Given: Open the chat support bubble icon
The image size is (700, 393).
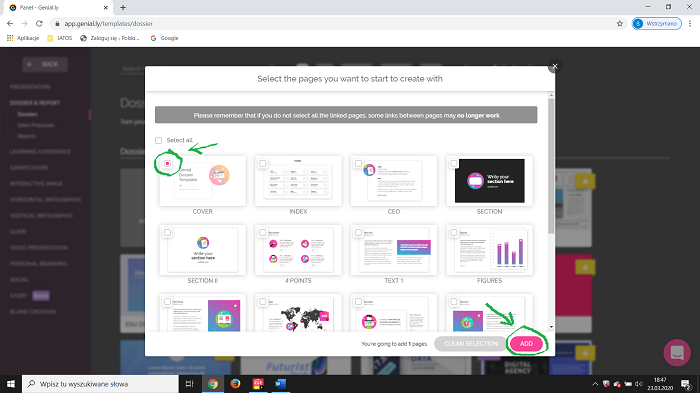Looking at the screenshot, I should point(677,353).
